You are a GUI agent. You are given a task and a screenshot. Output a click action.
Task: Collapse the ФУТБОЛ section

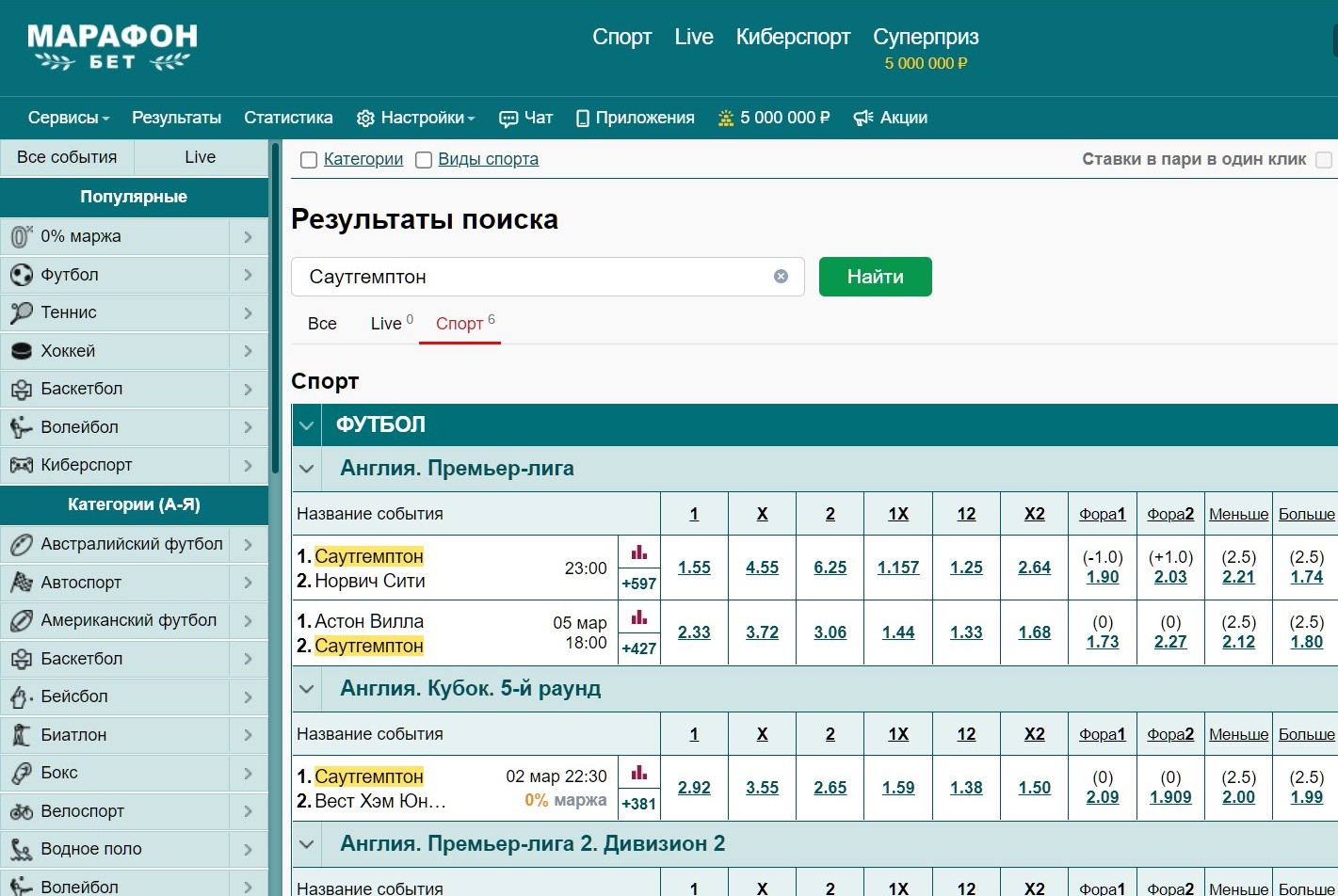point(306,425)
